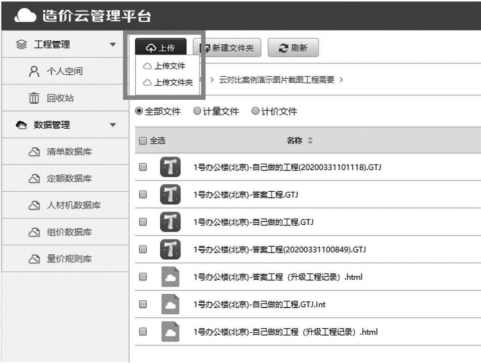
Task: Open 个人空间 in the sidebar
Action: (x=65, y=71)
